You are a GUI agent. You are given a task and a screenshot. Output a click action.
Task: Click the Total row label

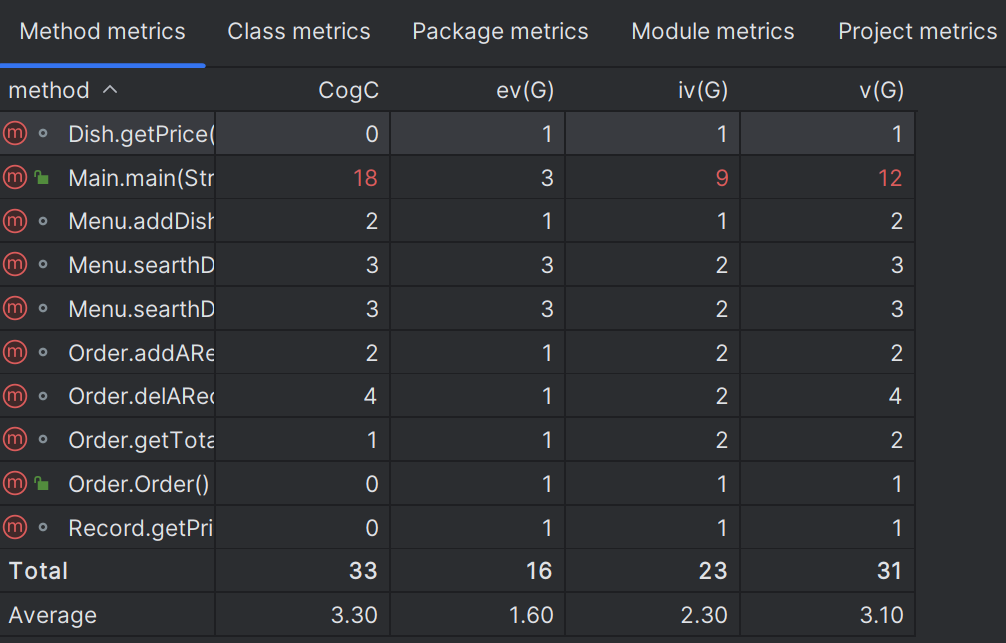click(x=39, y=571)
